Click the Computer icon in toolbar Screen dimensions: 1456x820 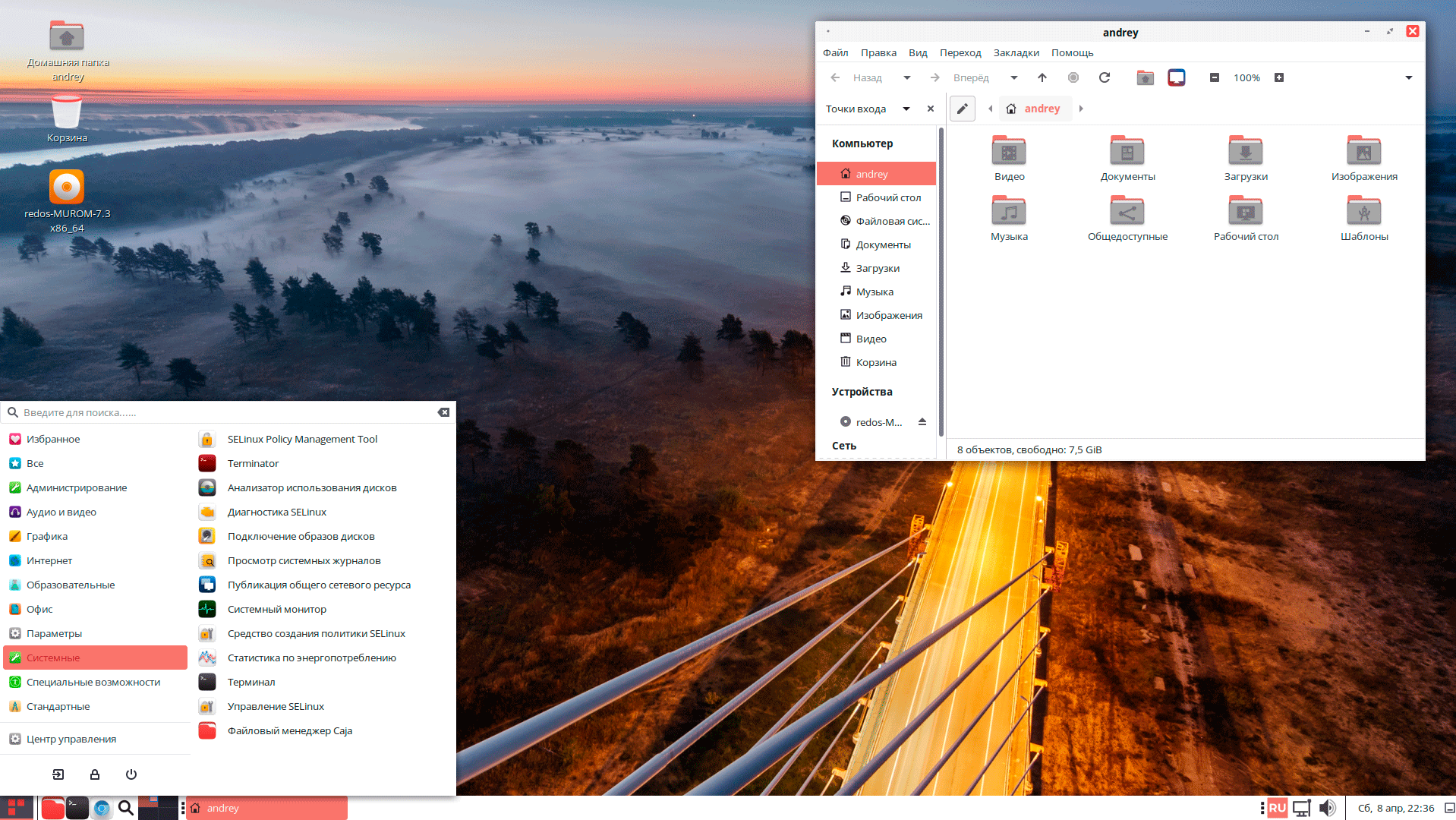pyautogui.click(x=1176, y=77)
